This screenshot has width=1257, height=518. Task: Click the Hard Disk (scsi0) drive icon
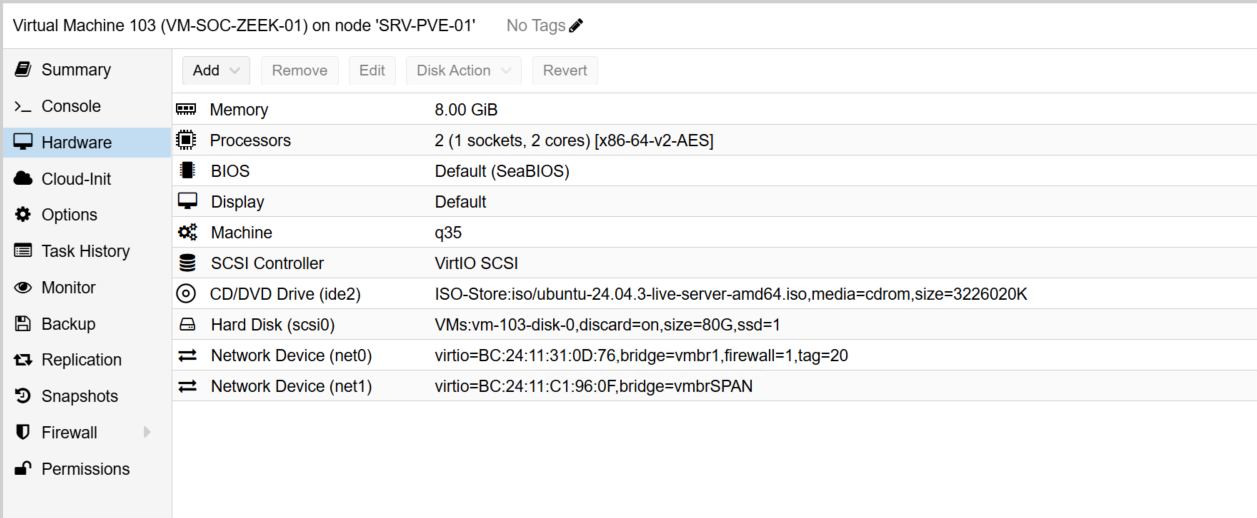coord(186,325)
